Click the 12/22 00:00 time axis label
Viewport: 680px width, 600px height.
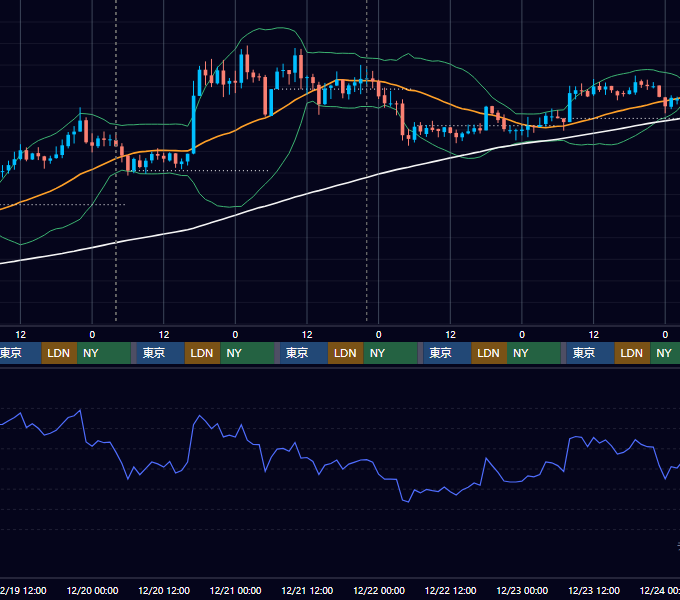tap(379, 590)
